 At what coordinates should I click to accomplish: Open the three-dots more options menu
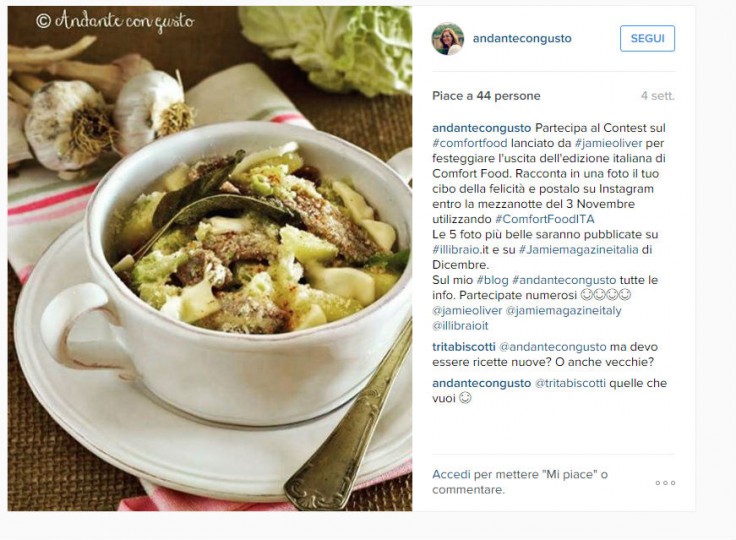(x=665, y=483)
